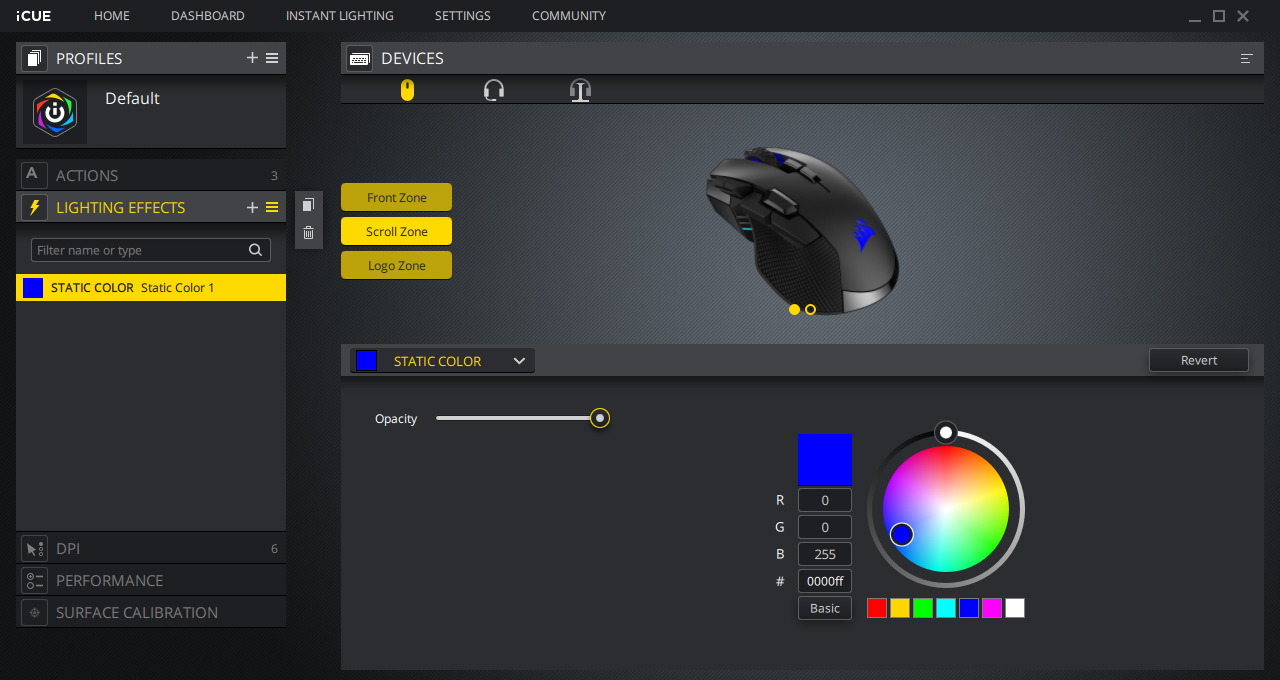Select the Default profile

[x=151, y=112]
